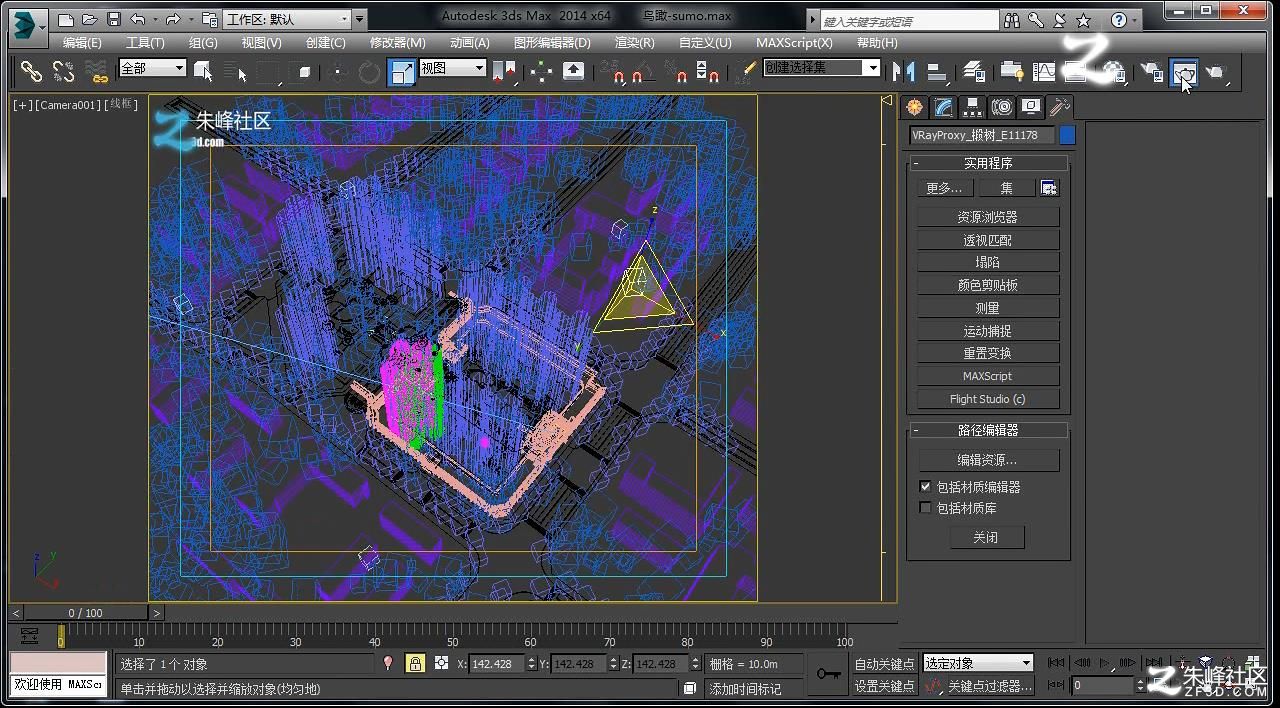Create a new scene file

coord(66,19)
